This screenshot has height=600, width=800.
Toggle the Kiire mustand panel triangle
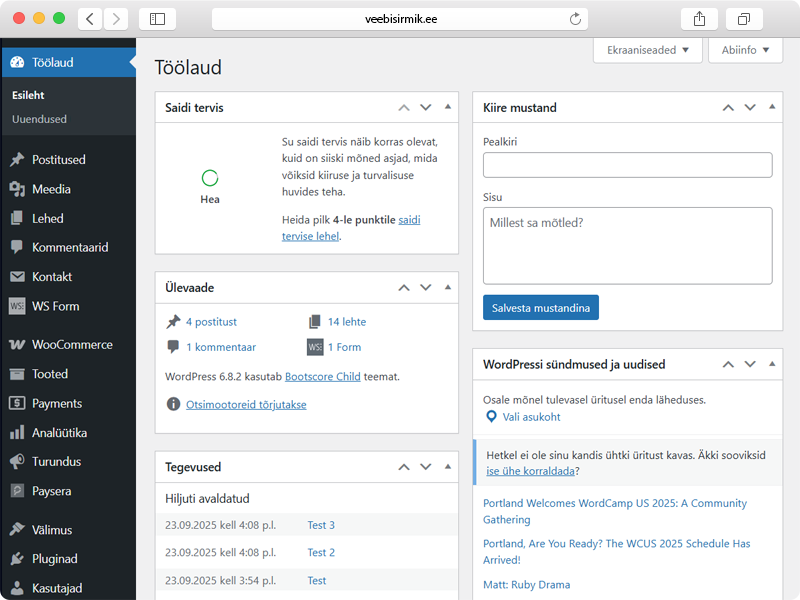point(772,107)
